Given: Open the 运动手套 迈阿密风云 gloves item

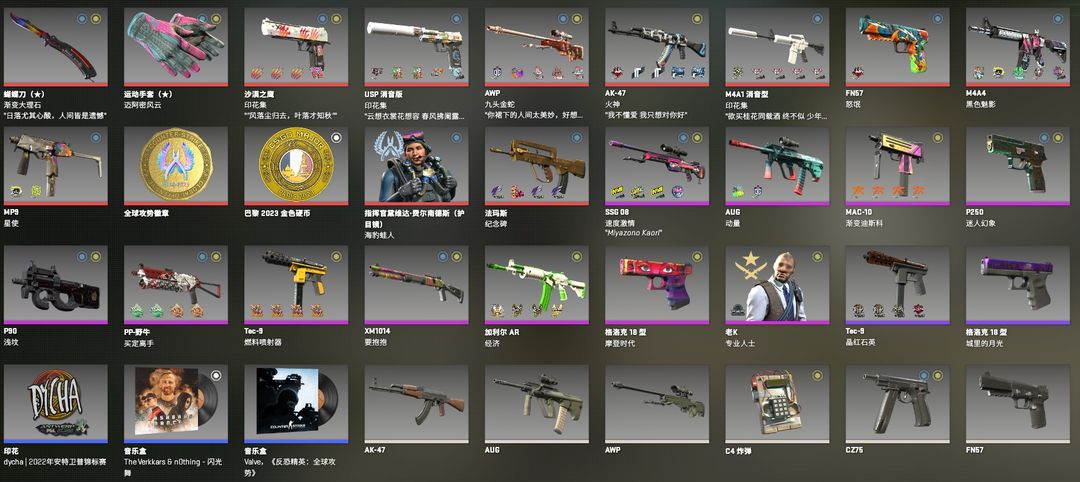Looking at the screenshot, I should [x=176, y=46].
